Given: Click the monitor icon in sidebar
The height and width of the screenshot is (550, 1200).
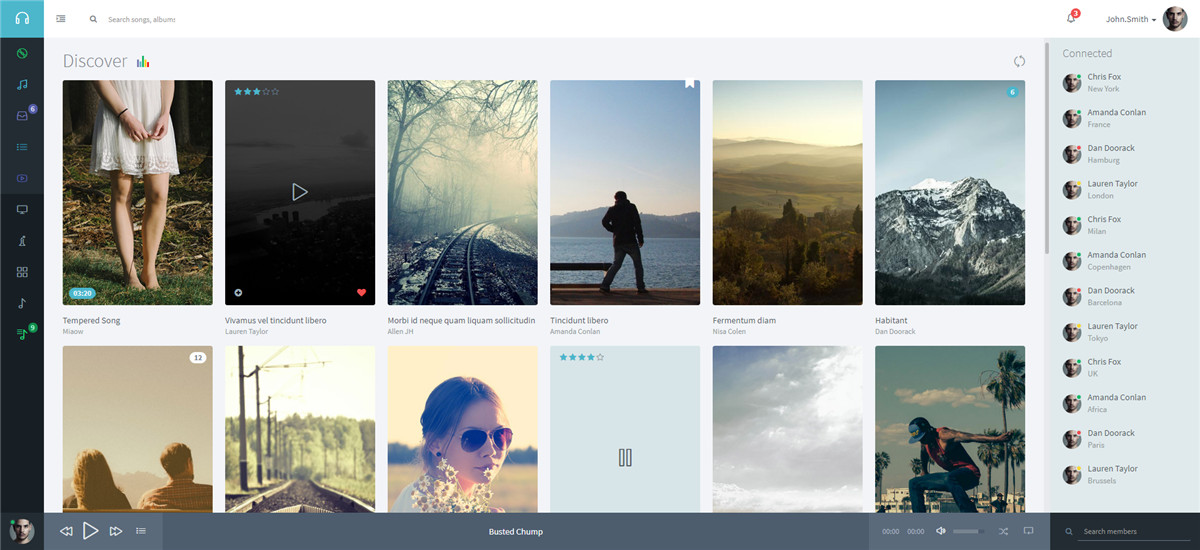Looking at the screenshot, I should (x=22, y=209).
